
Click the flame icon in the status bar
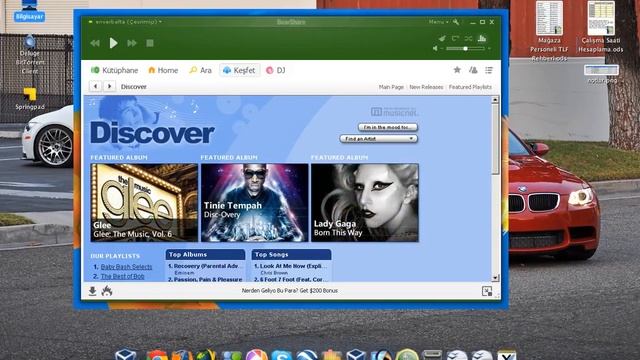[107, 291]
